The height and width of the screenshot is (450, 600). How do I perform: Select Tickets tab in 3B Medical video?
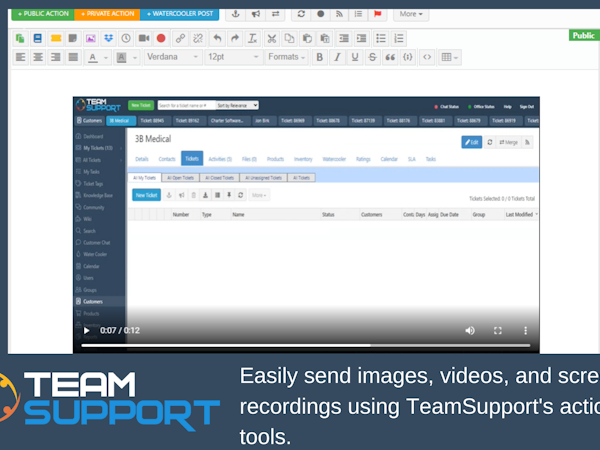coord(192,158)
